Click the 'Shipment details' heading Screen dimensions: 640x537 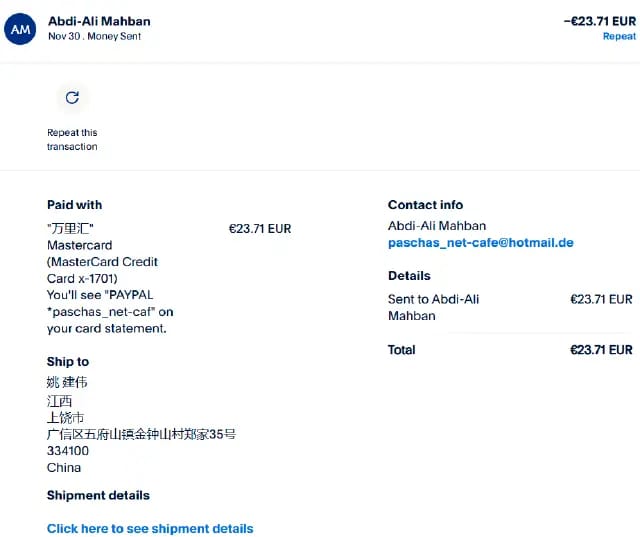pos(98,495)
